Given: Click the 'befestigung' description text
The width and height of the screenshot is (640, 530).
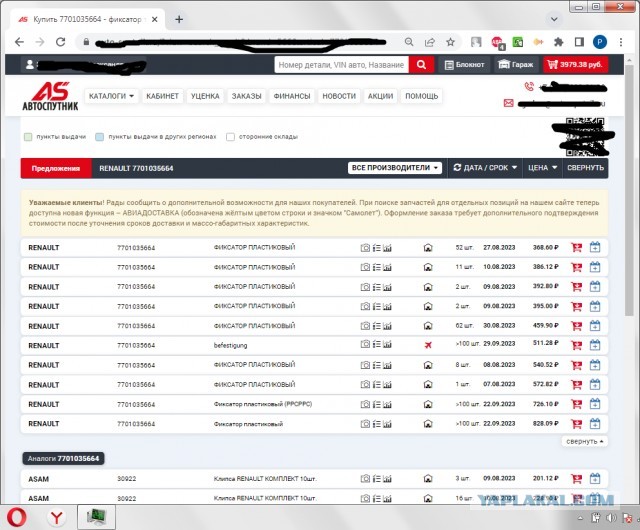Looking at the screenshot, I should pyautogui.click(x=230, y=345).
